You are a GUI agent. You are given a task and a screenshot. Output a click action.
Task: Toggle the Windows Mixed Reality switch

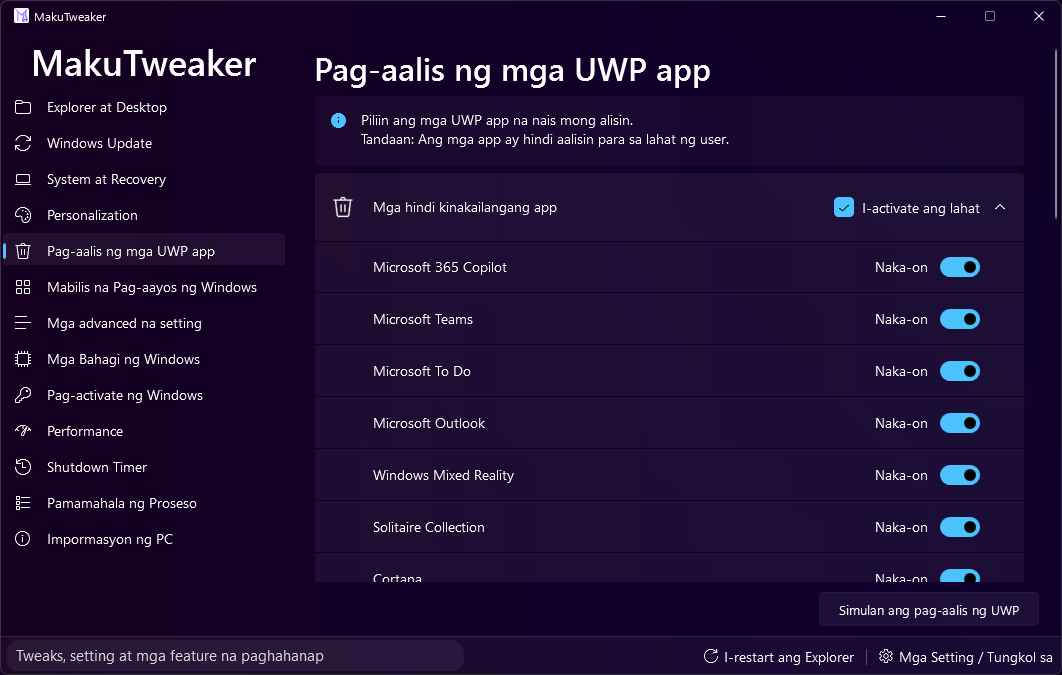point(960,475)
